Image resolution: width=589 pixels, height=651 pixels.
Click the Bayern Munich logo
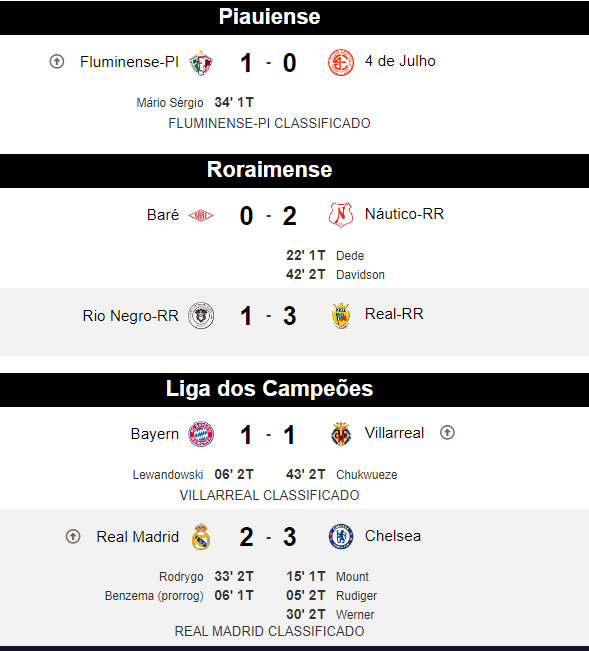point(201,434)
